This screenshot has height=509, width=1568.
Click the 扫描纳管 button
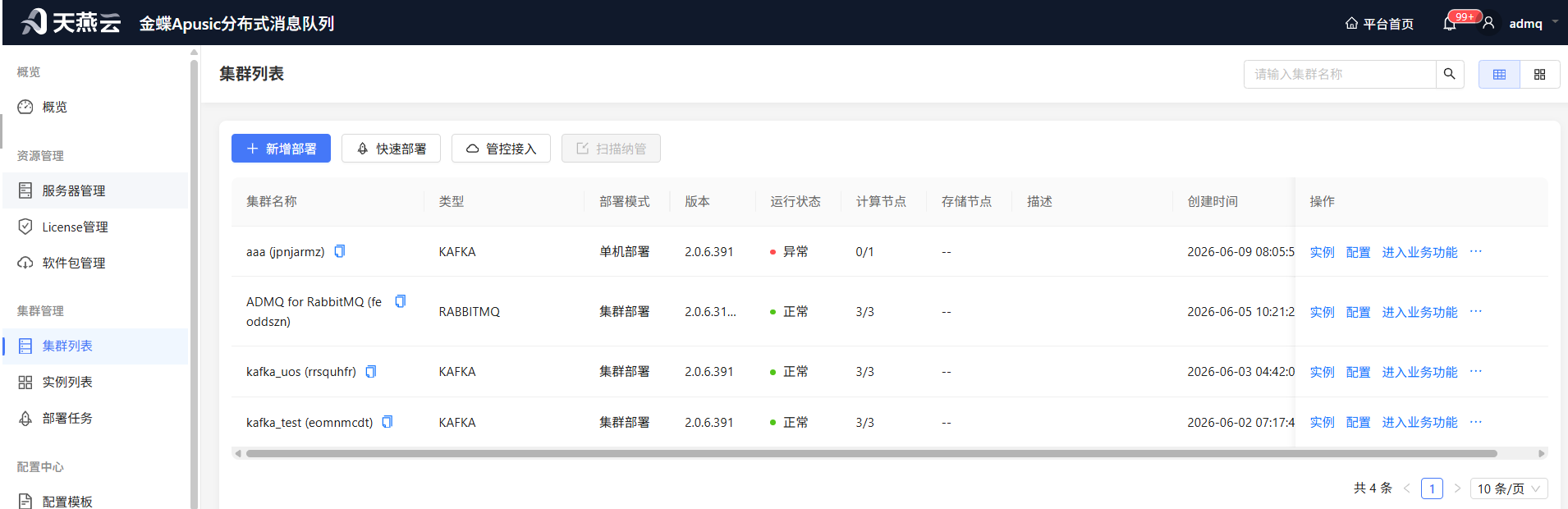click(x=611, y=149)
